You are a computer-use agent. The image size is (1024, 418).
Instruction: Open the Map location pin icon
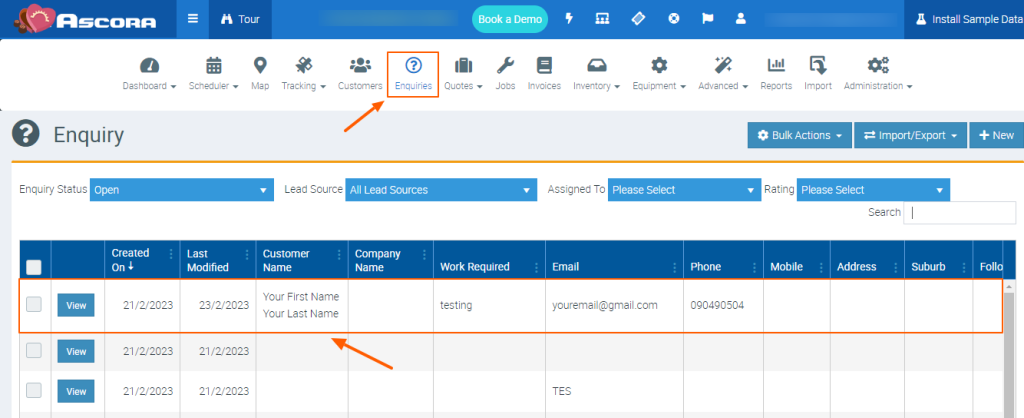coord(260,67)
